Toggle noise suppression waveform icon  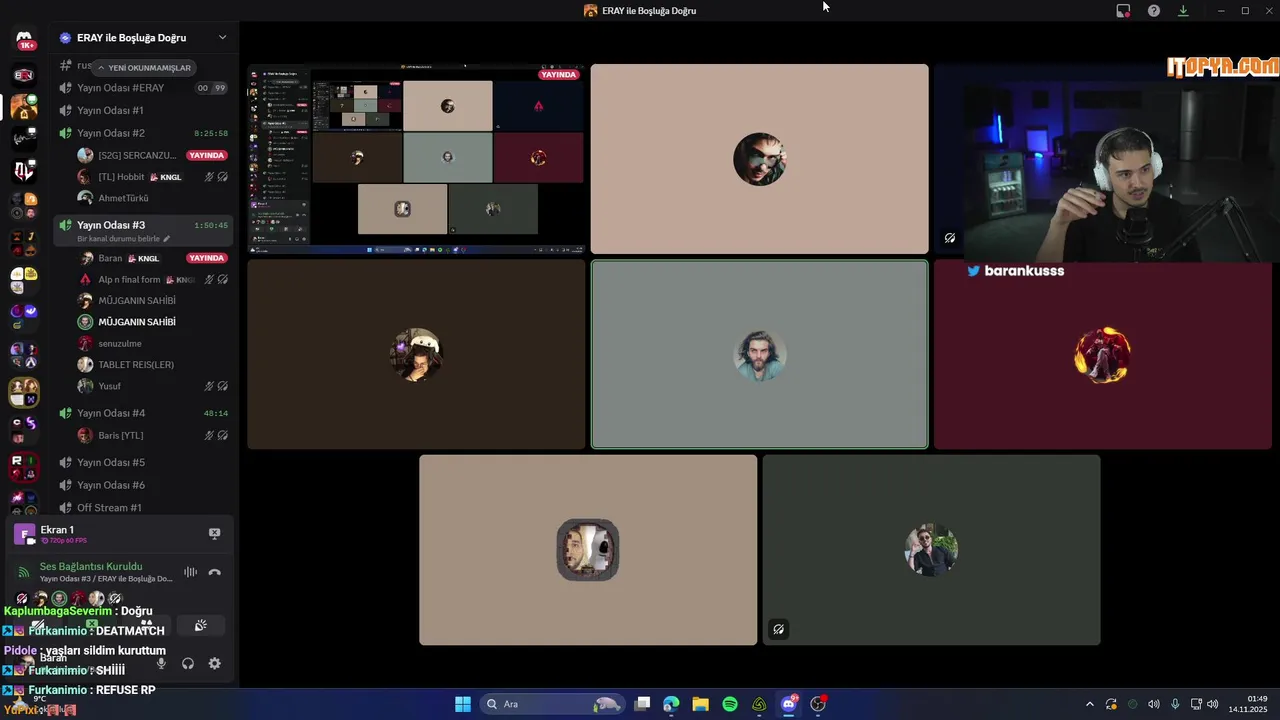point(190,572)
